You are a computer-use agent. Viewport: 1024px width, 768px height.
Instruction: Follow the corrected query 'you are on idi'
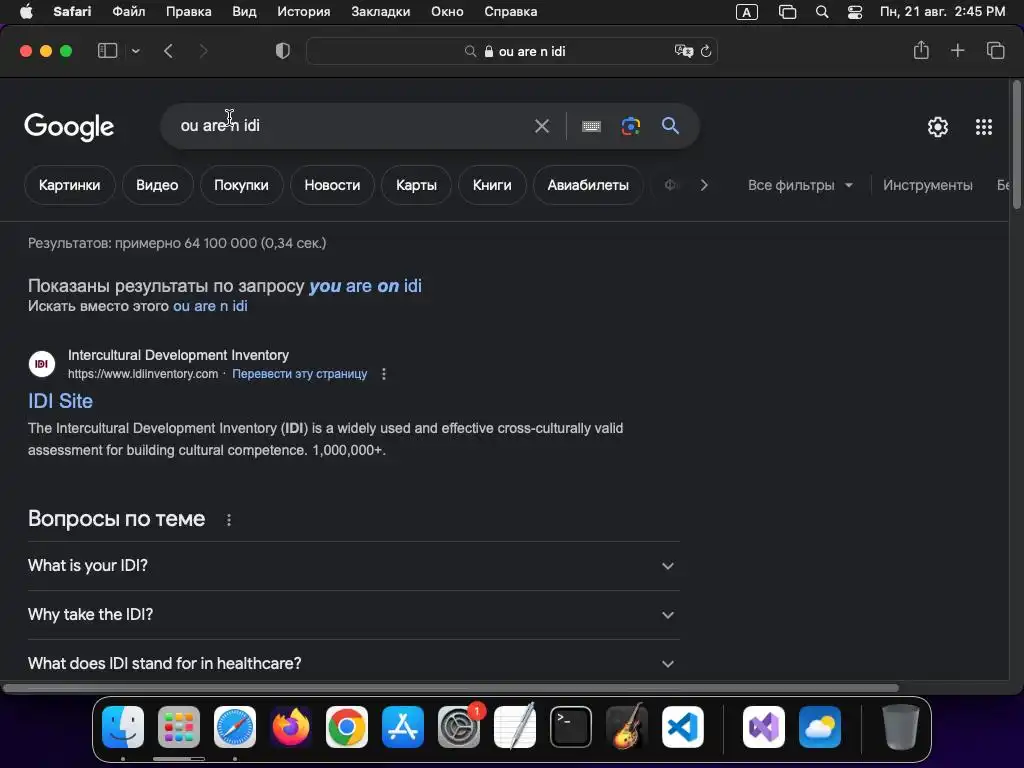coord(365,286)
